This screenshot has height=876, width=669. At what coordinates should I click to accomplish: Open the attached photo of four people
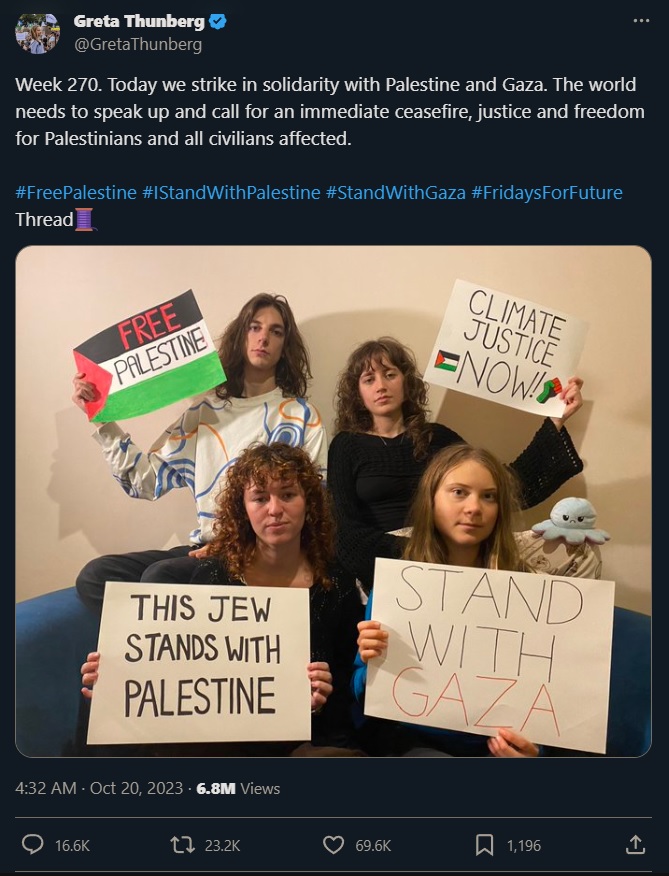pyautogui.click(x=334, y=501)
